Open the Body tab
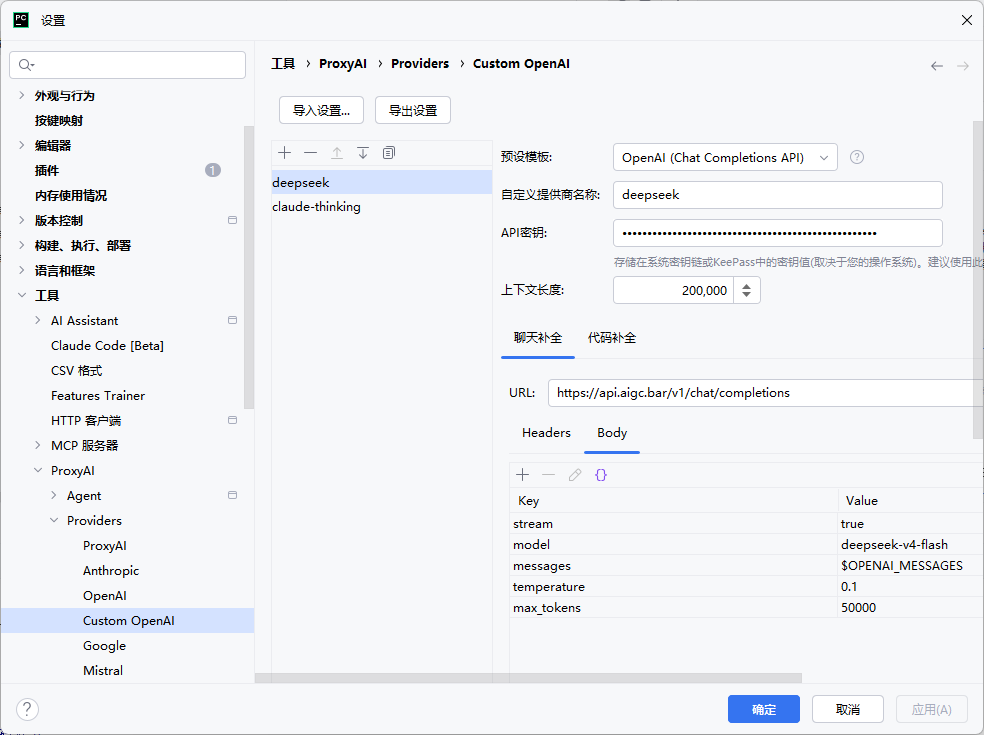This screenshot has height=735, width=984. 612,432
